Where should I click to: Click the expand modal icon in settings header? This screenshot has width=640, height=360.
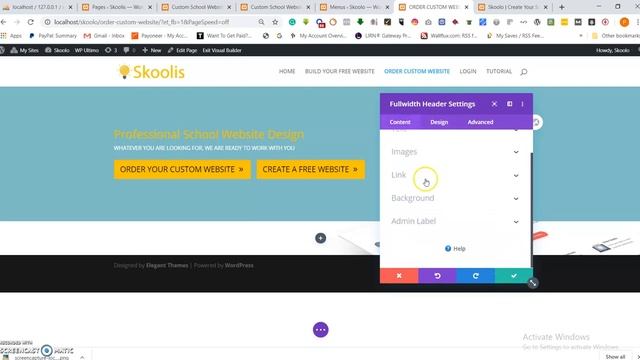509,104
